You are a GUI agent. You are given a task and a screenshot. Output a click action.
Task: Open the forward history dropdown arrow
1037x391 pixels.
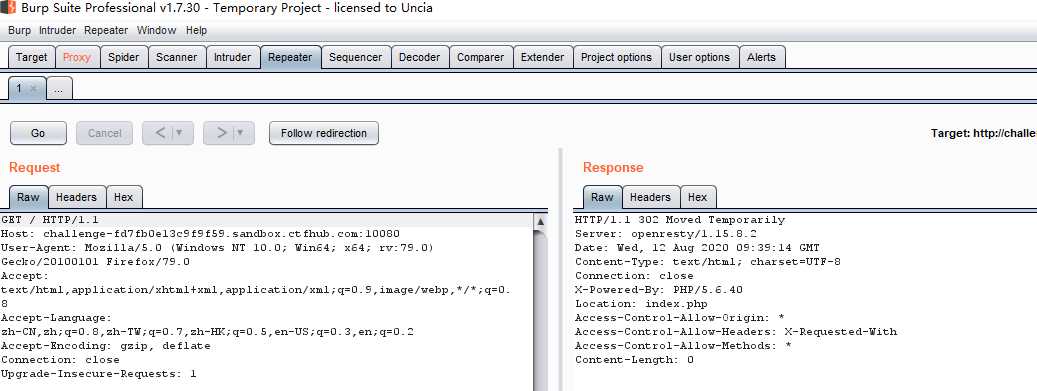point(241,133)
